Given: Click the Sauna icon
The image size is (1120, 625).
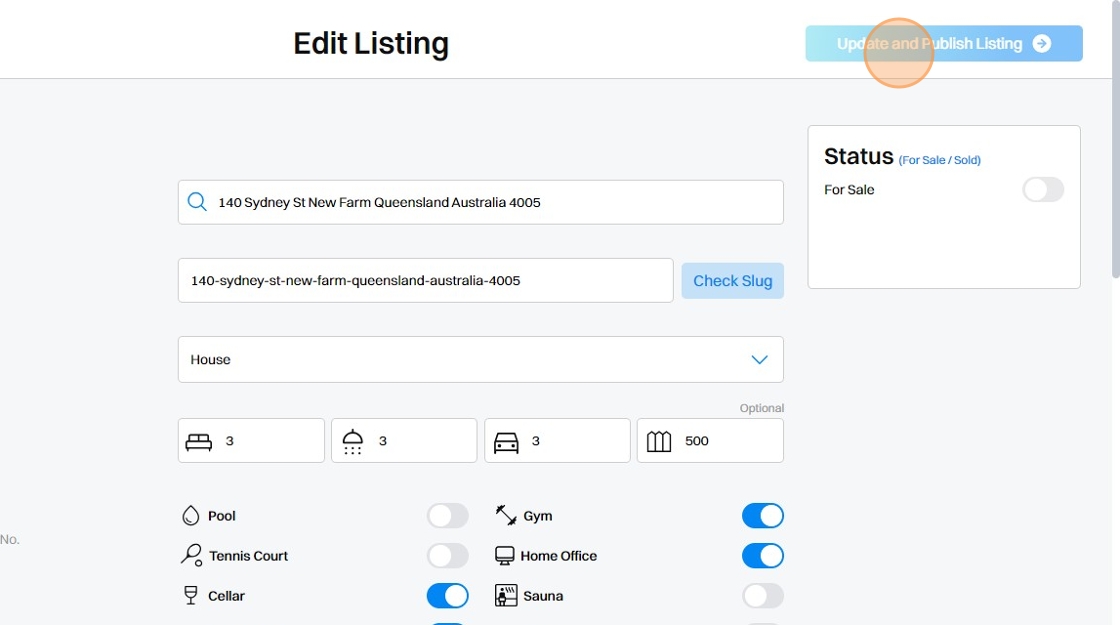Looking at the screenshot, I should (506, 596).
